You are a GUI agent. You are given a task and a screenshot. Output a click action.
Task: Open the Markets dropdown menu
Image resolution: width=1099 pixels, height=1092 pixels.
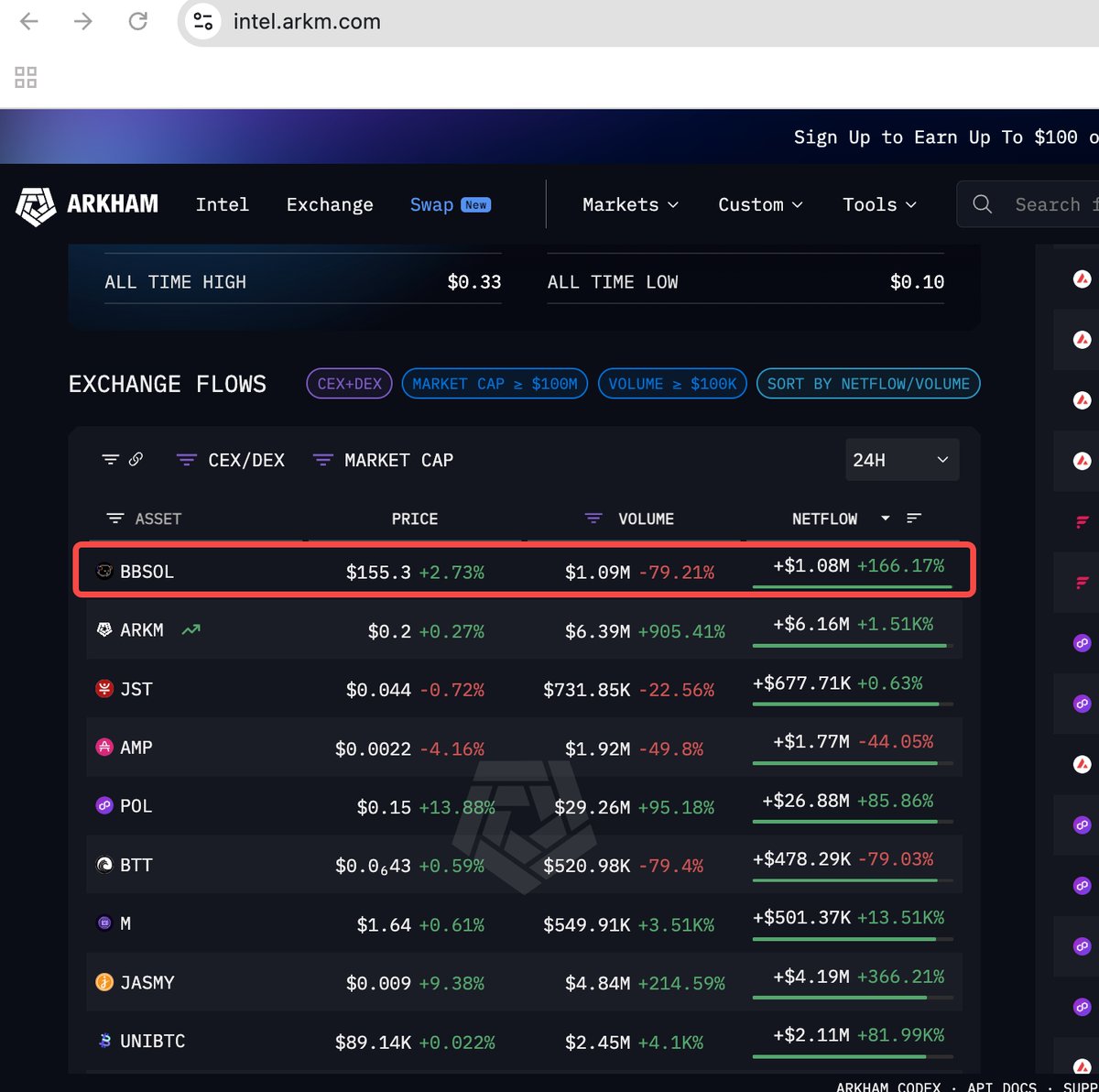(630, 204)
